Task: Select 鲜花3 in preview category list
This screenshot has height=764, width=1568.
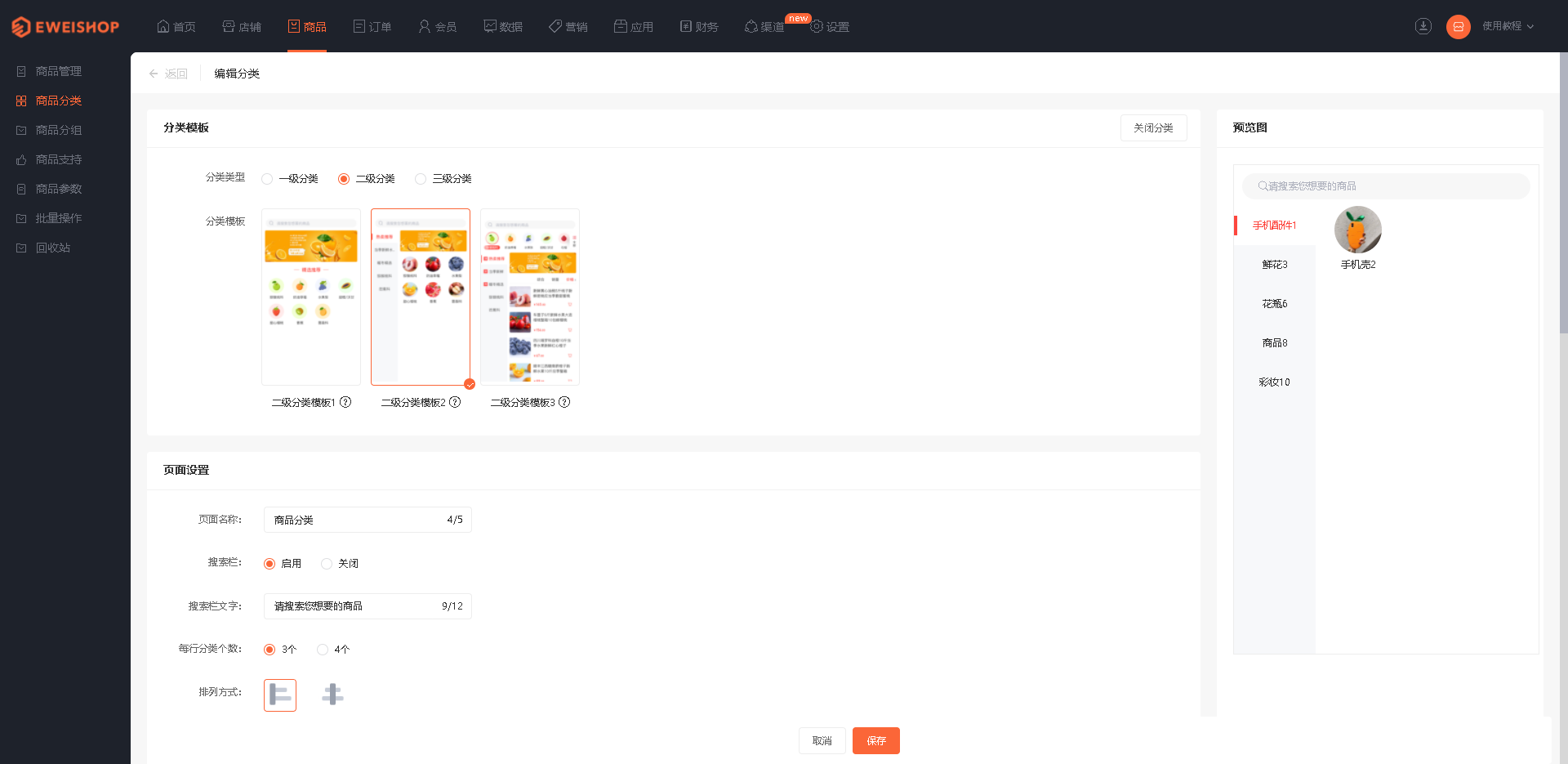Action: point(1274,265)
